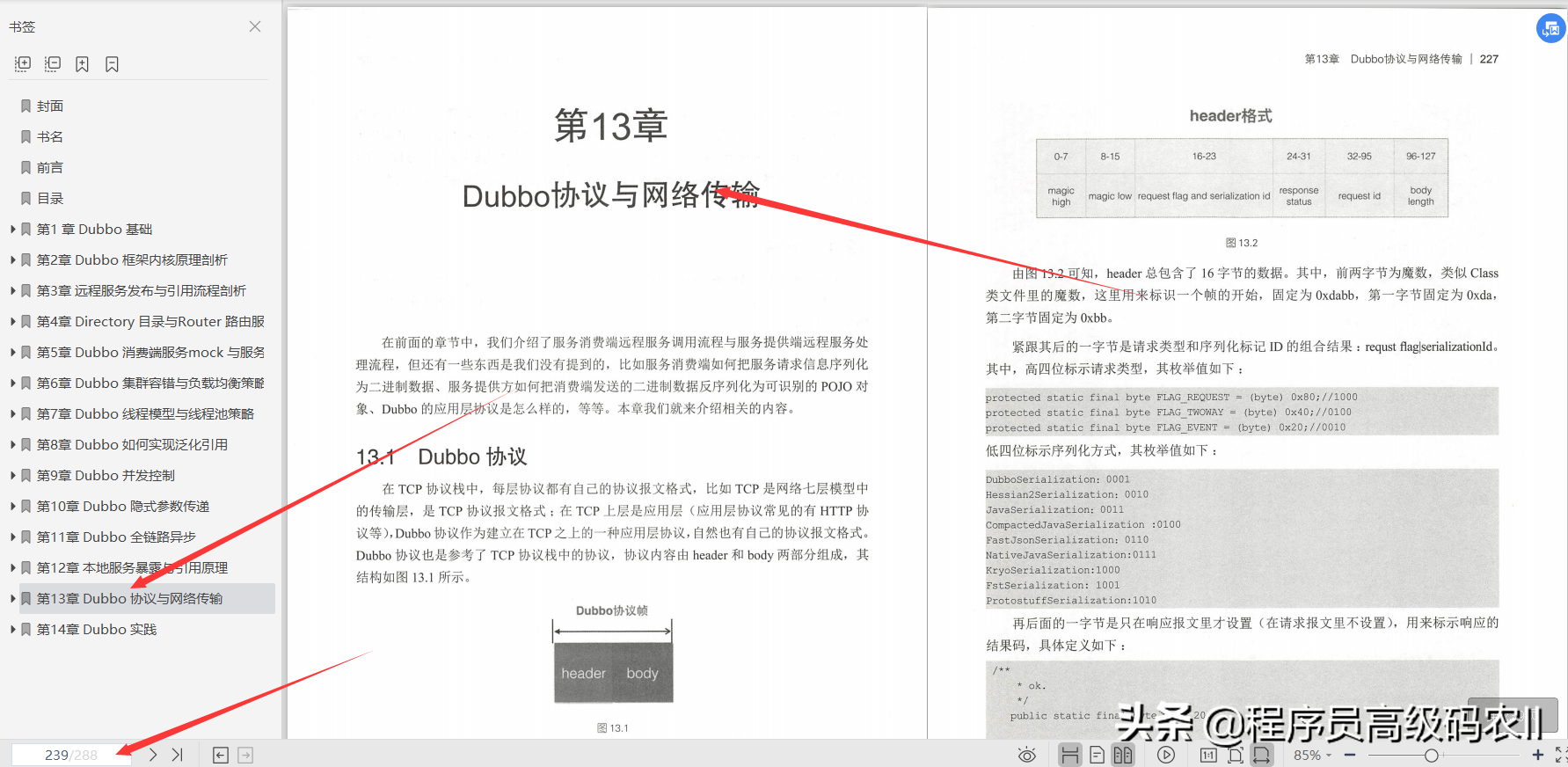
Task: Open the 封面 bookmark
Action: click(x=50, y=106)
